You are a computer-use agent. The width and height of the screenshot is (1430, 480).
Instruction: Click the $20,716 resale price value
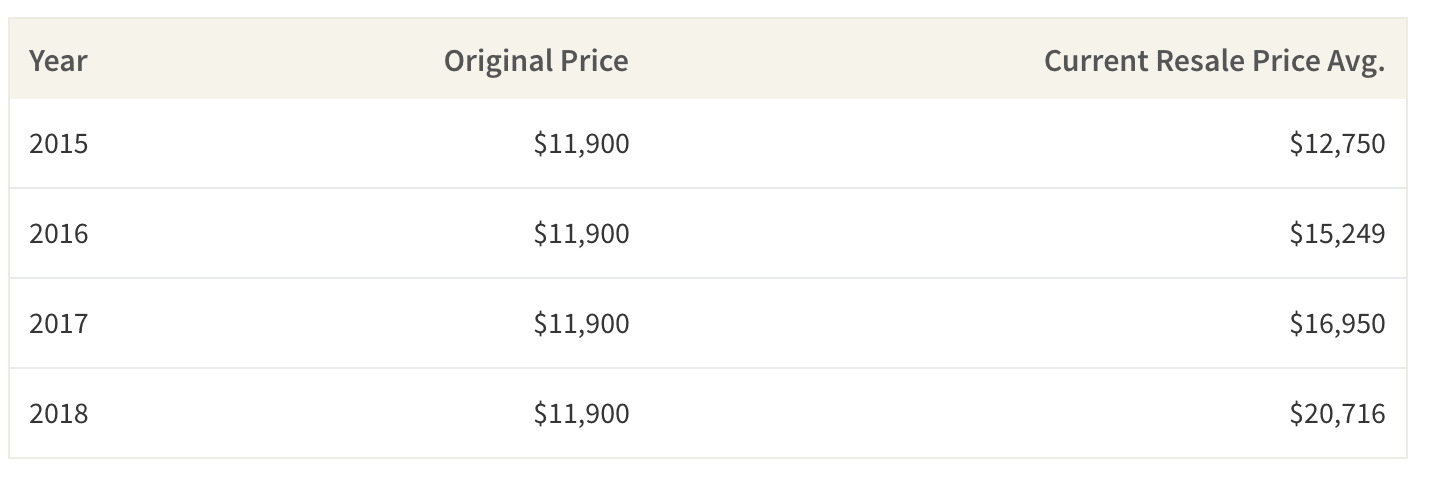pos(1337,413)
